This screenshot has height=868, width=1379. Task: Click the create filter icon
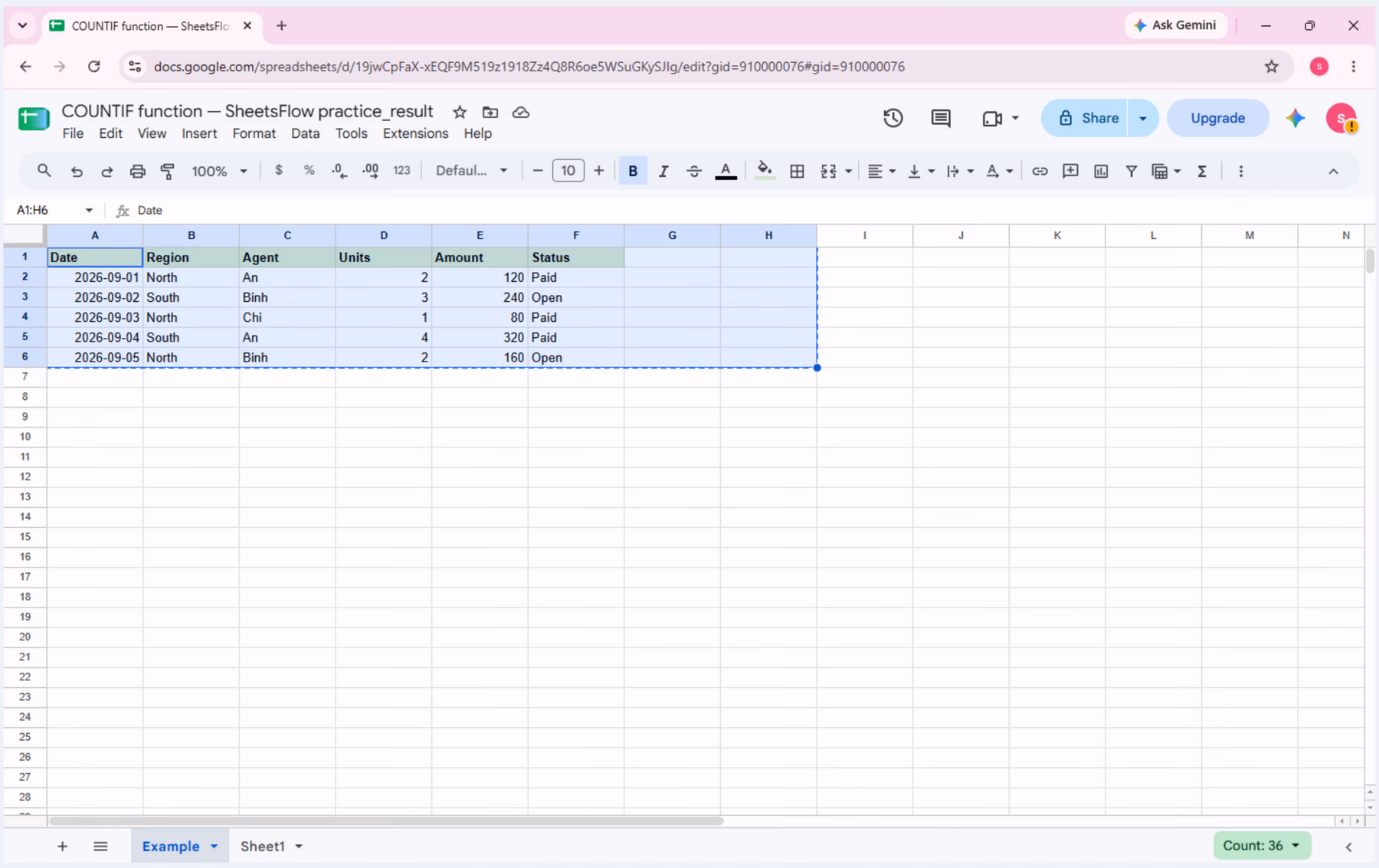(1132, 171)
